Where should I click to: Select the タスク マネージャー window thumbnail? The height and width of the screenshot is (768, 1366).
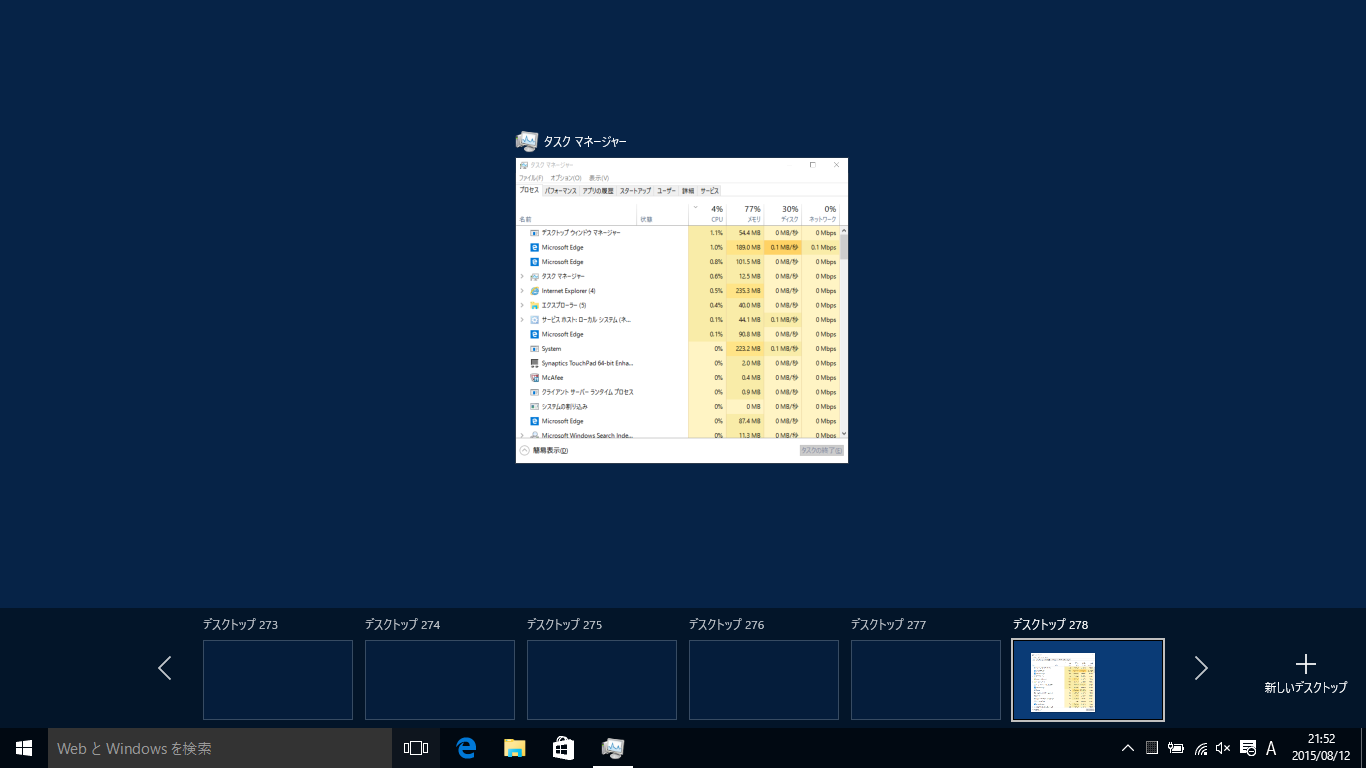(682, 310)
